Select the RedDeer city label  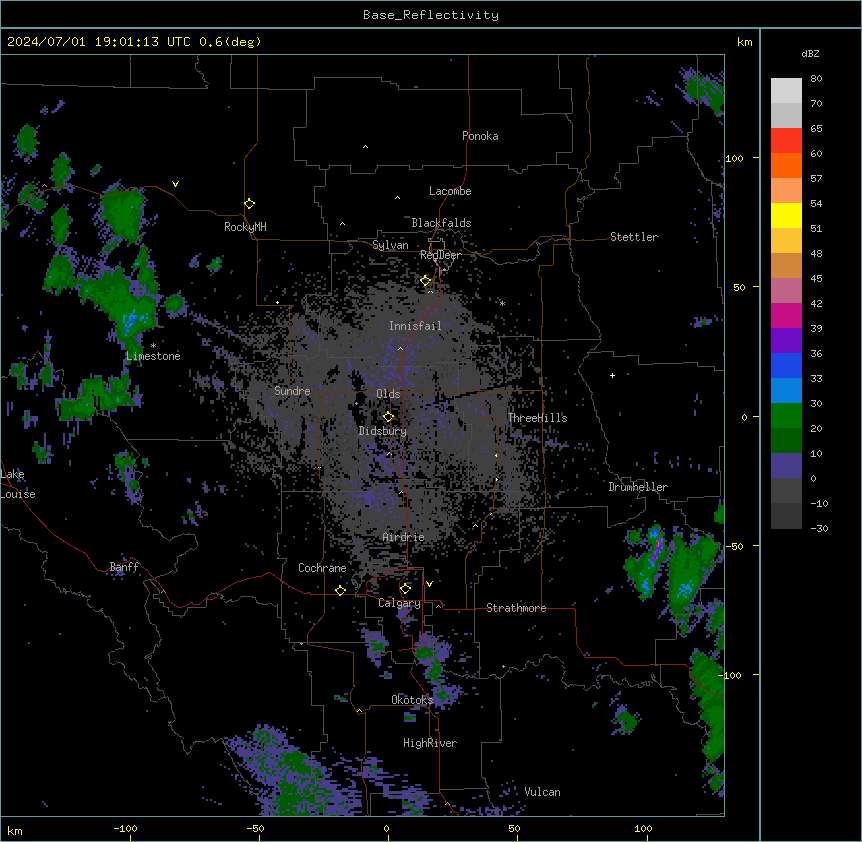440,255
